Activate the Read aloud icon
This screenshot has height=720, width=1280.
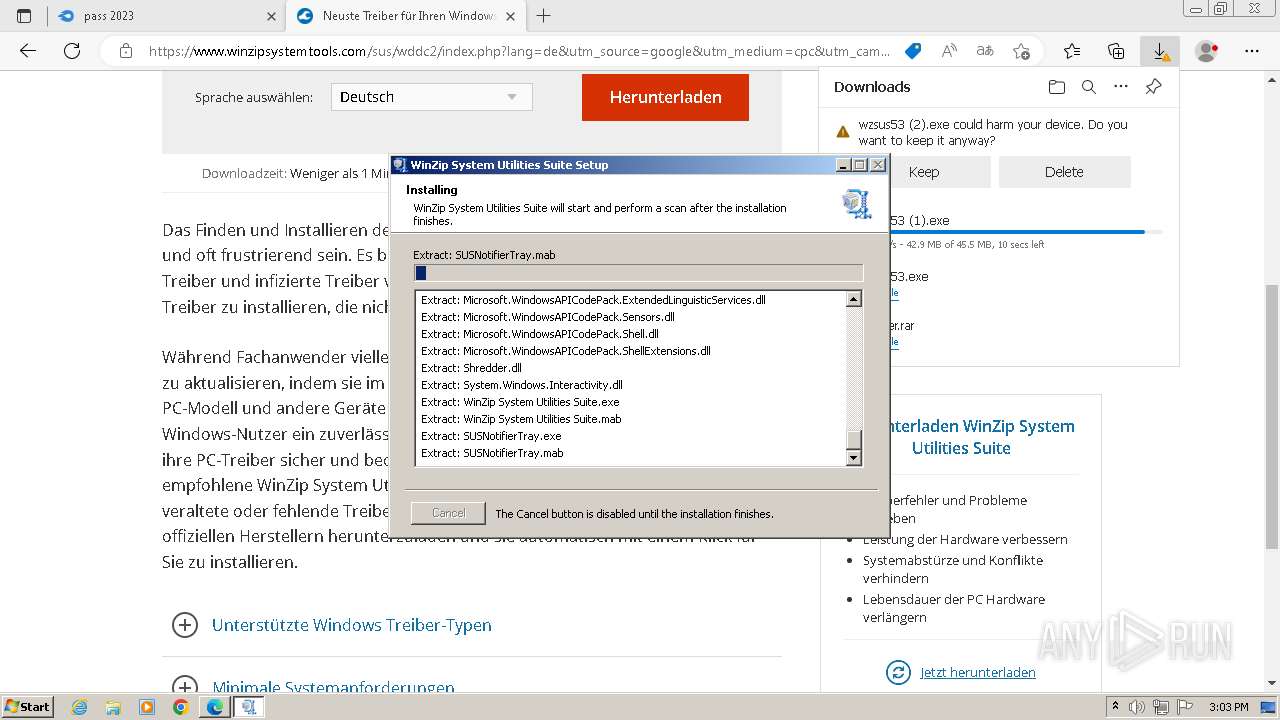coord(949,51)
